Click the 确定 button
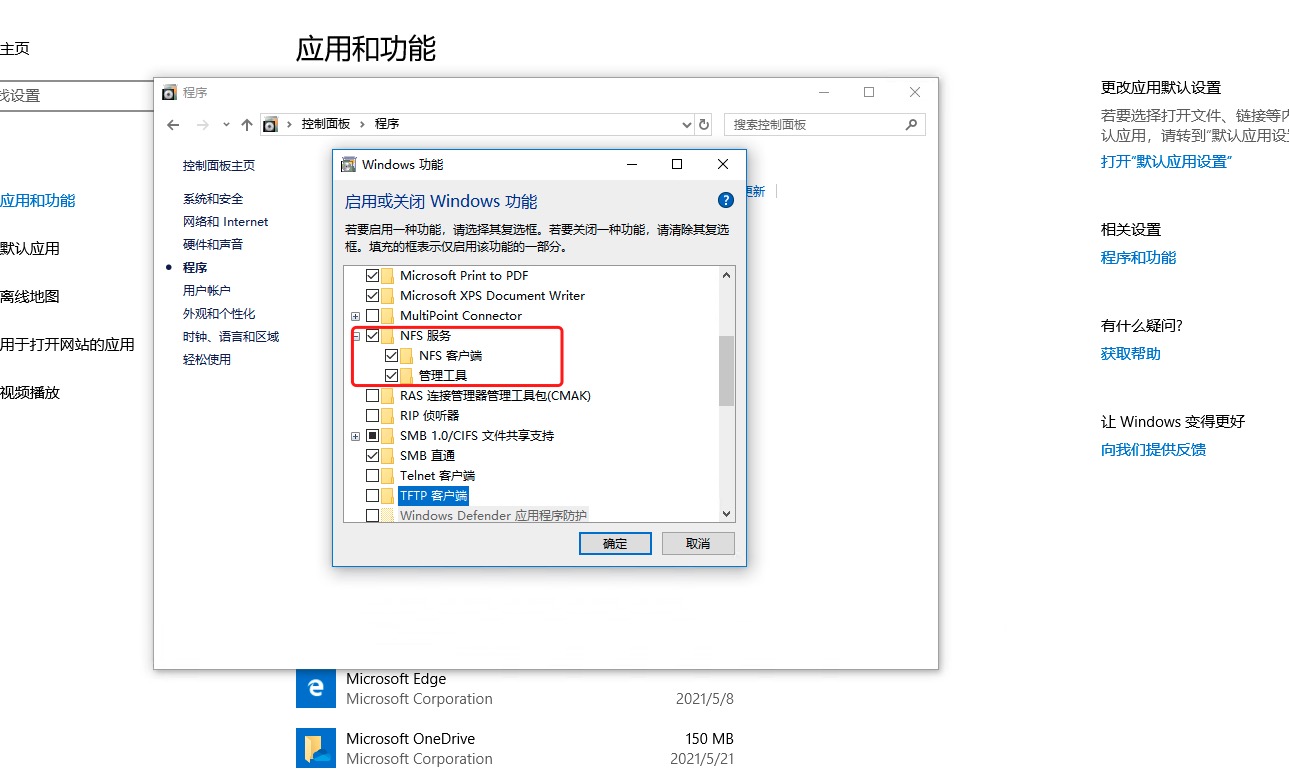This screenshot has height=783, width=1289. (615, 543)
